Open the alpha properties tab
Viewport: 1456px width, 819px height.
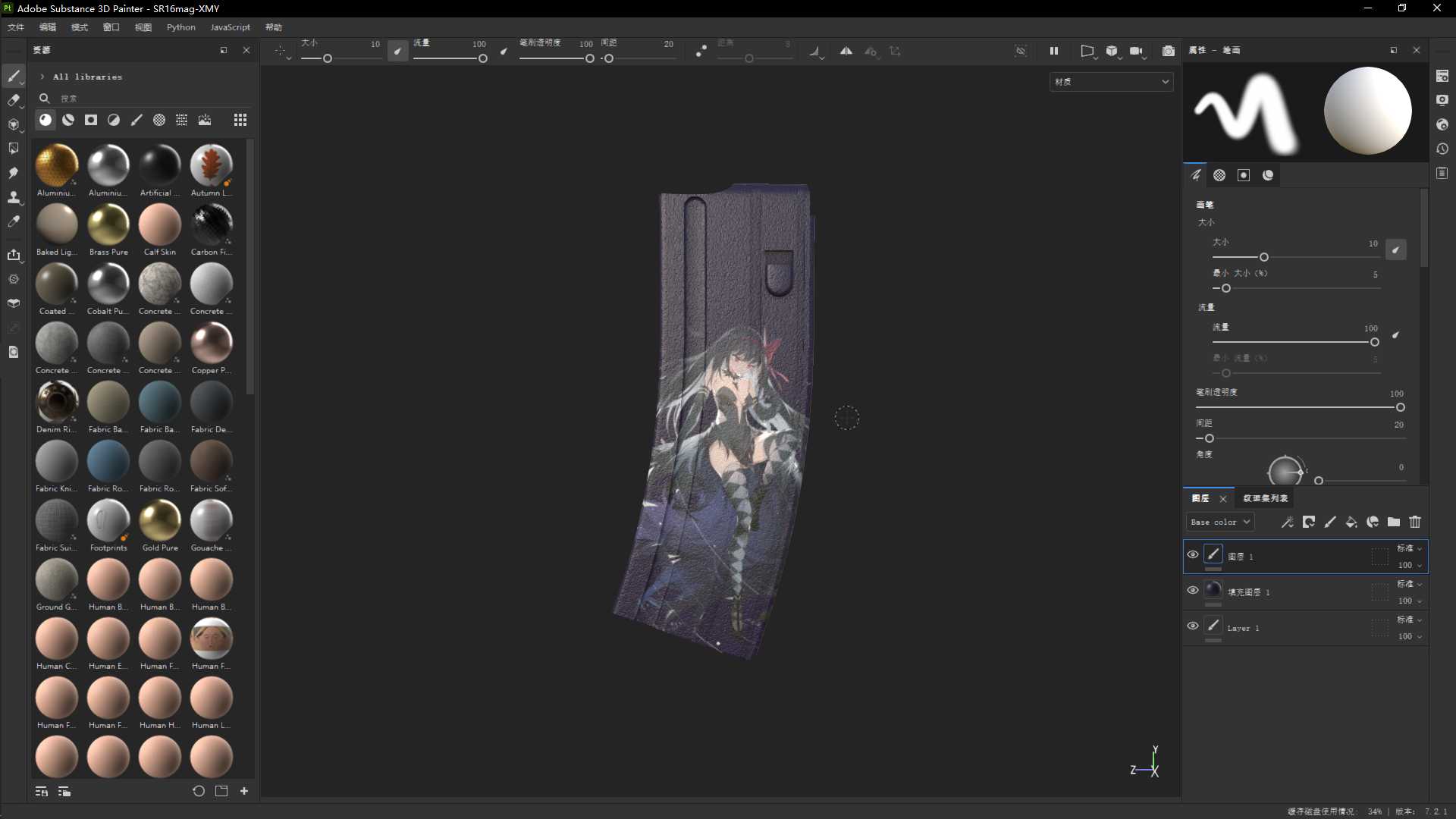(1219, 175)
